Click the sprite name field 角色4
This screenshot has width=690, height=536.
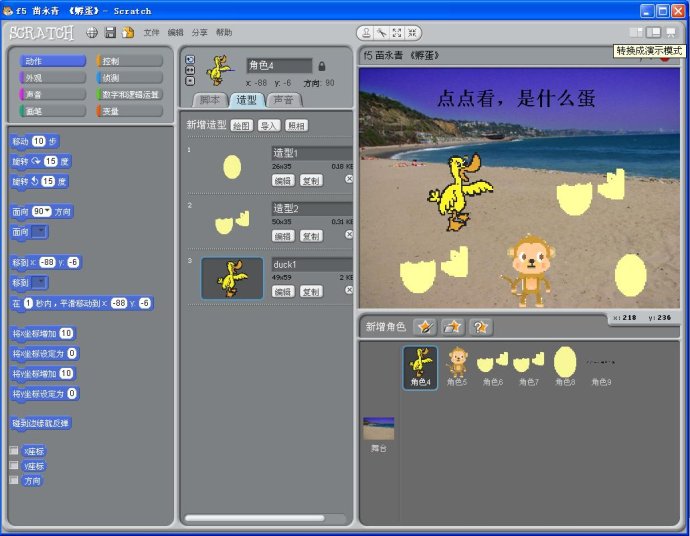[279, 66]
